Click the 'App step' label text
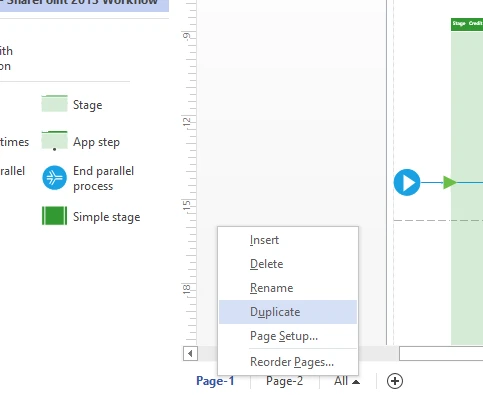 [96, 142]
